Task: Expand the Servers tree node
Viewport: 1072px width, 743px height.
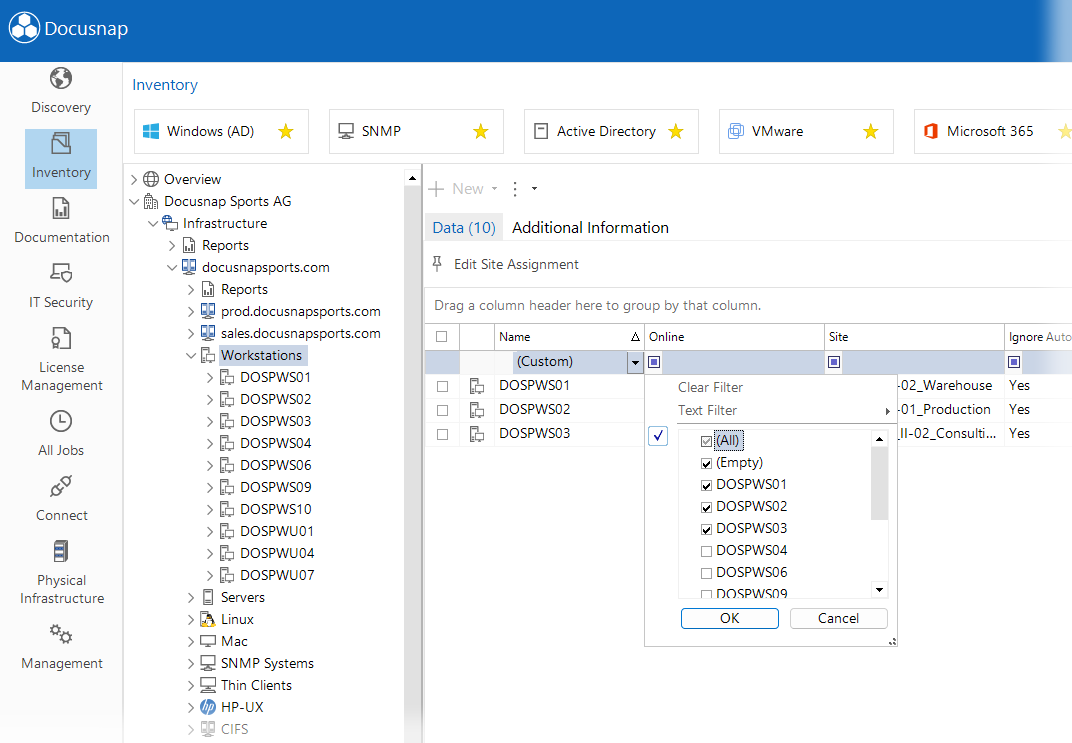Action: point(191,597)
